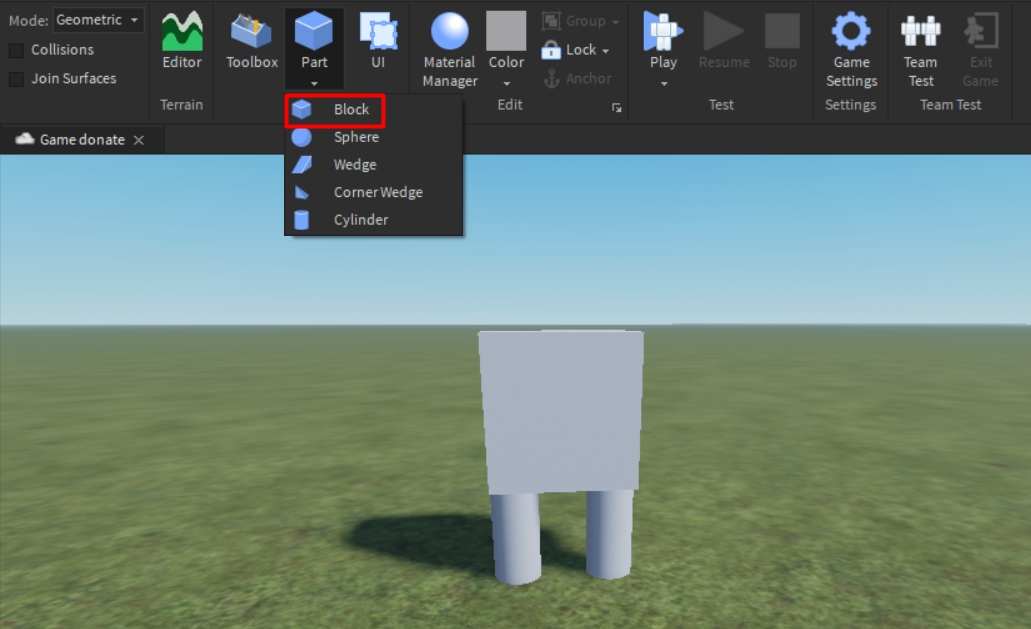This screenshot has width=1031, height=629.
Task: Open the Group dropdown arrow
Action: pyautogui.click(x=615, y=22)
